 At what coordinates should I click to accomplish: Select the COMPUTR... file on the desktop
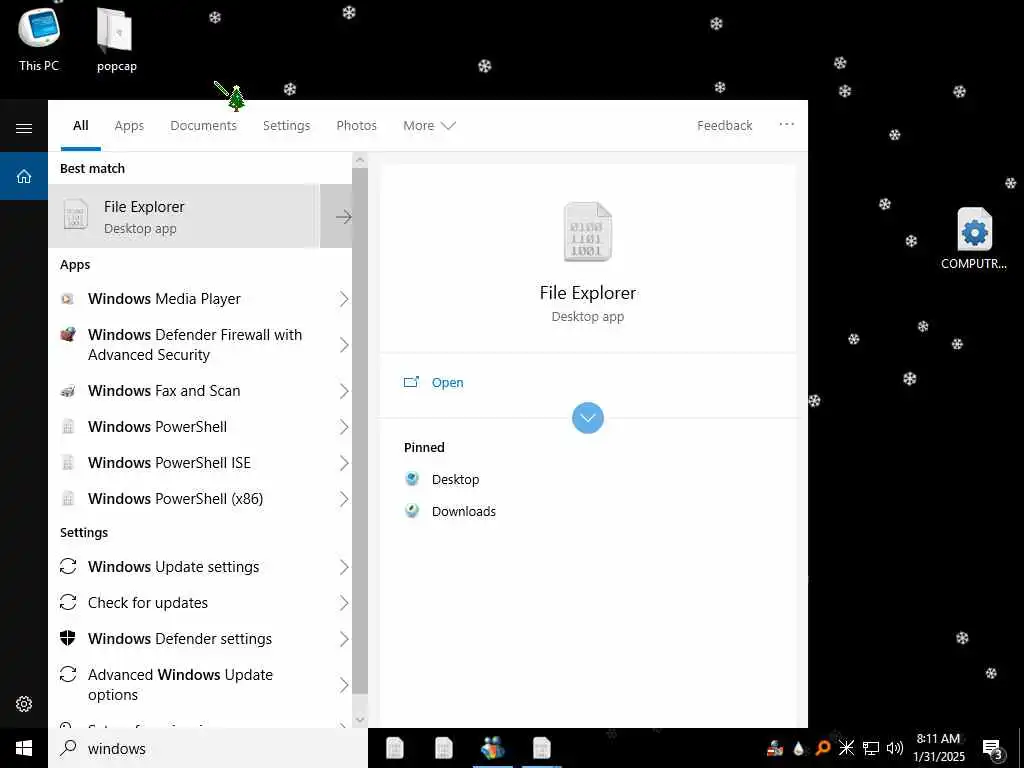coord(974,238)
